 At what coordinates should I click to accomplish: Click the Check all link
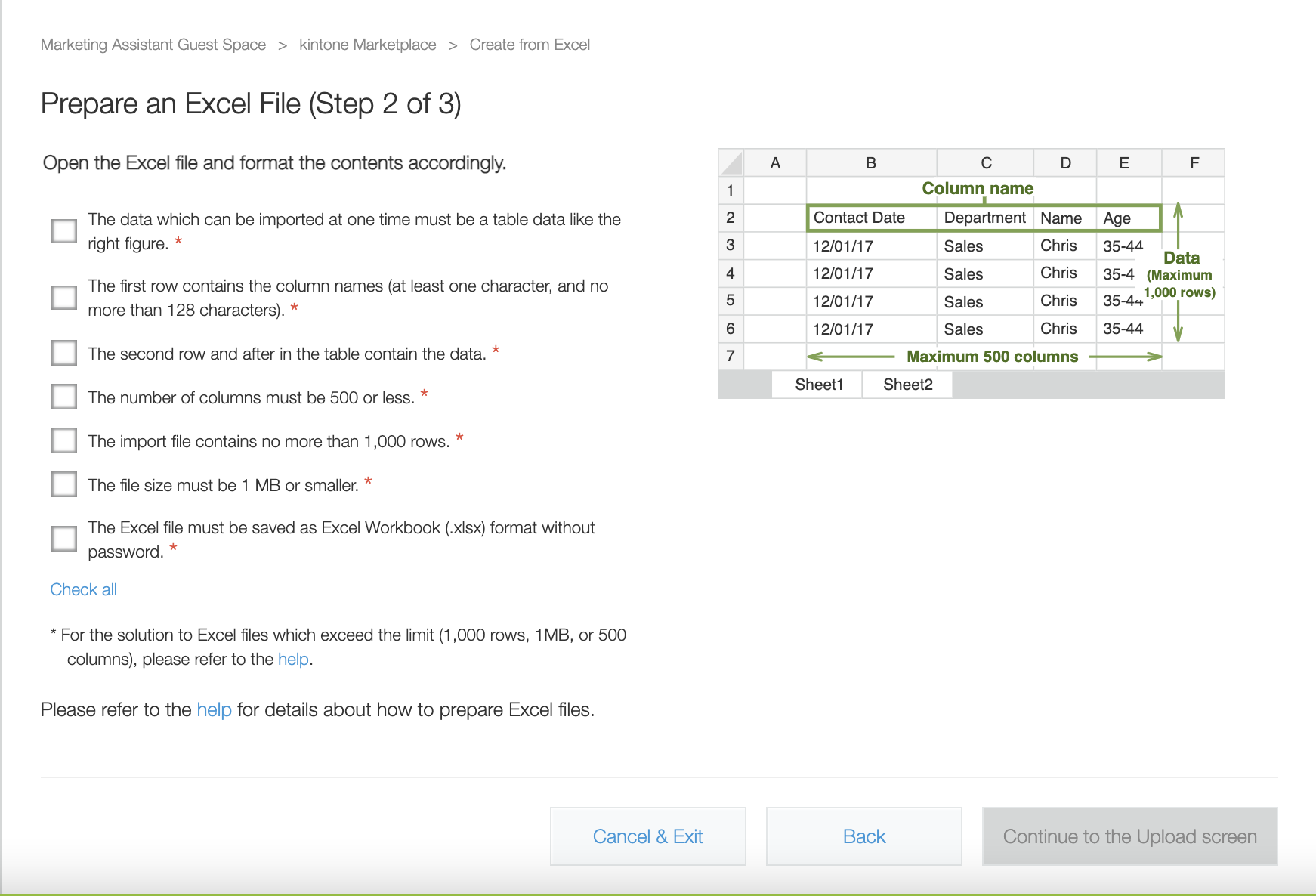83,589
